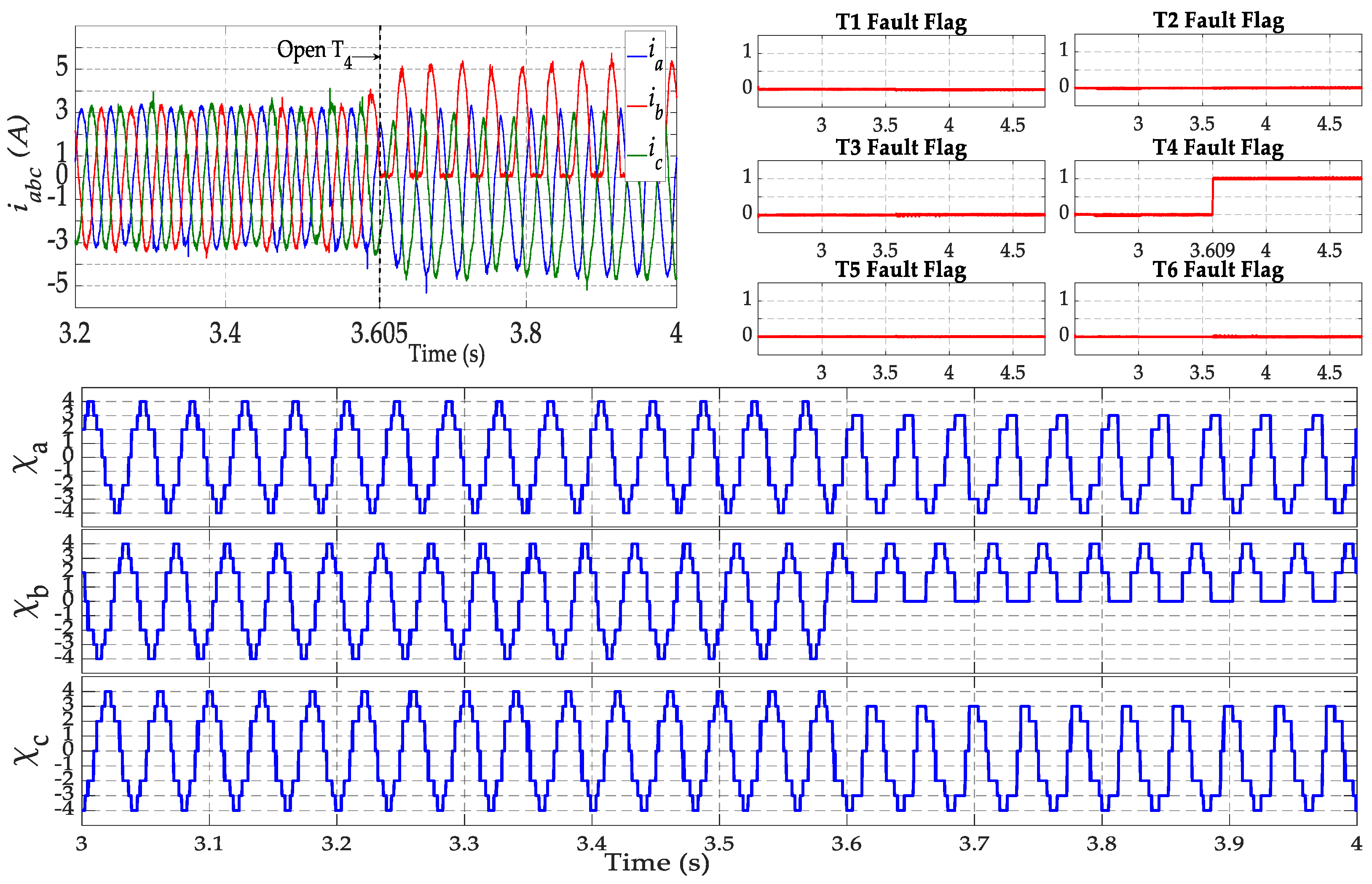1372x884 pixels.
Task: Select the T3 Fault Flag title
Action: click(901, 147)
